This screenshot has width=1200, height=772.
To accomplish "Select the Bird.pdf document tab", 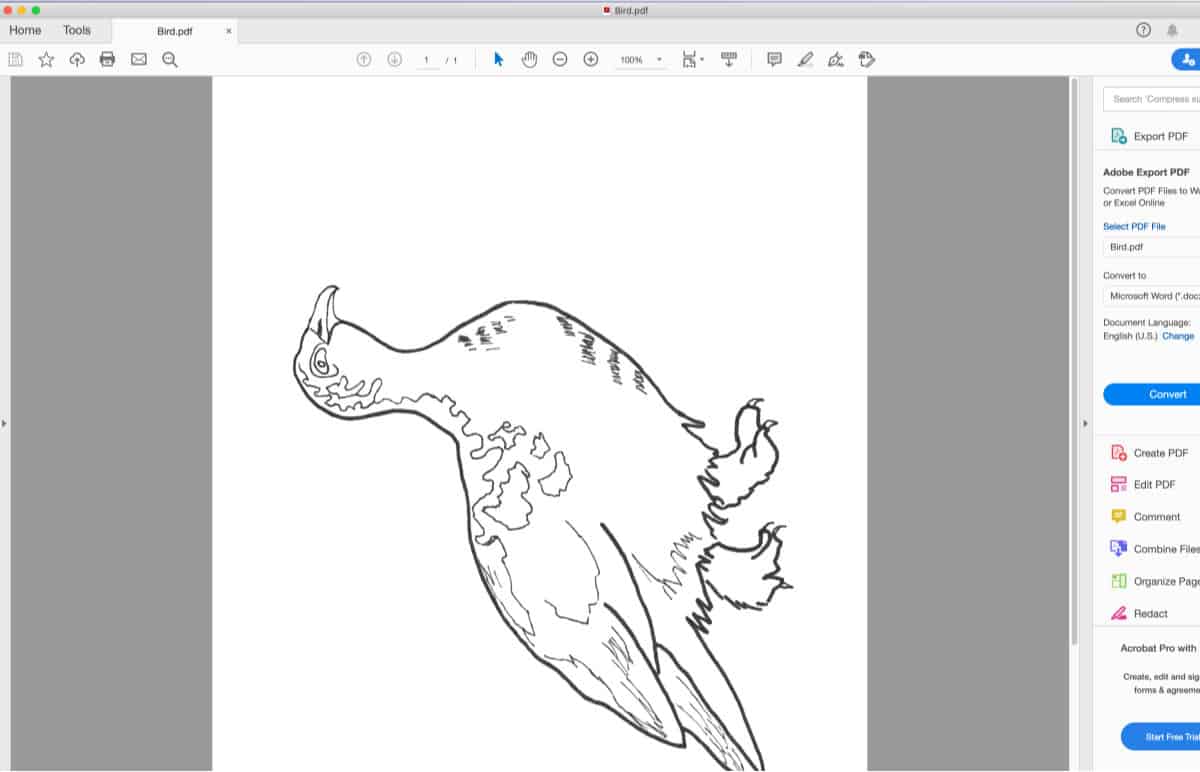I will (174, 31).
